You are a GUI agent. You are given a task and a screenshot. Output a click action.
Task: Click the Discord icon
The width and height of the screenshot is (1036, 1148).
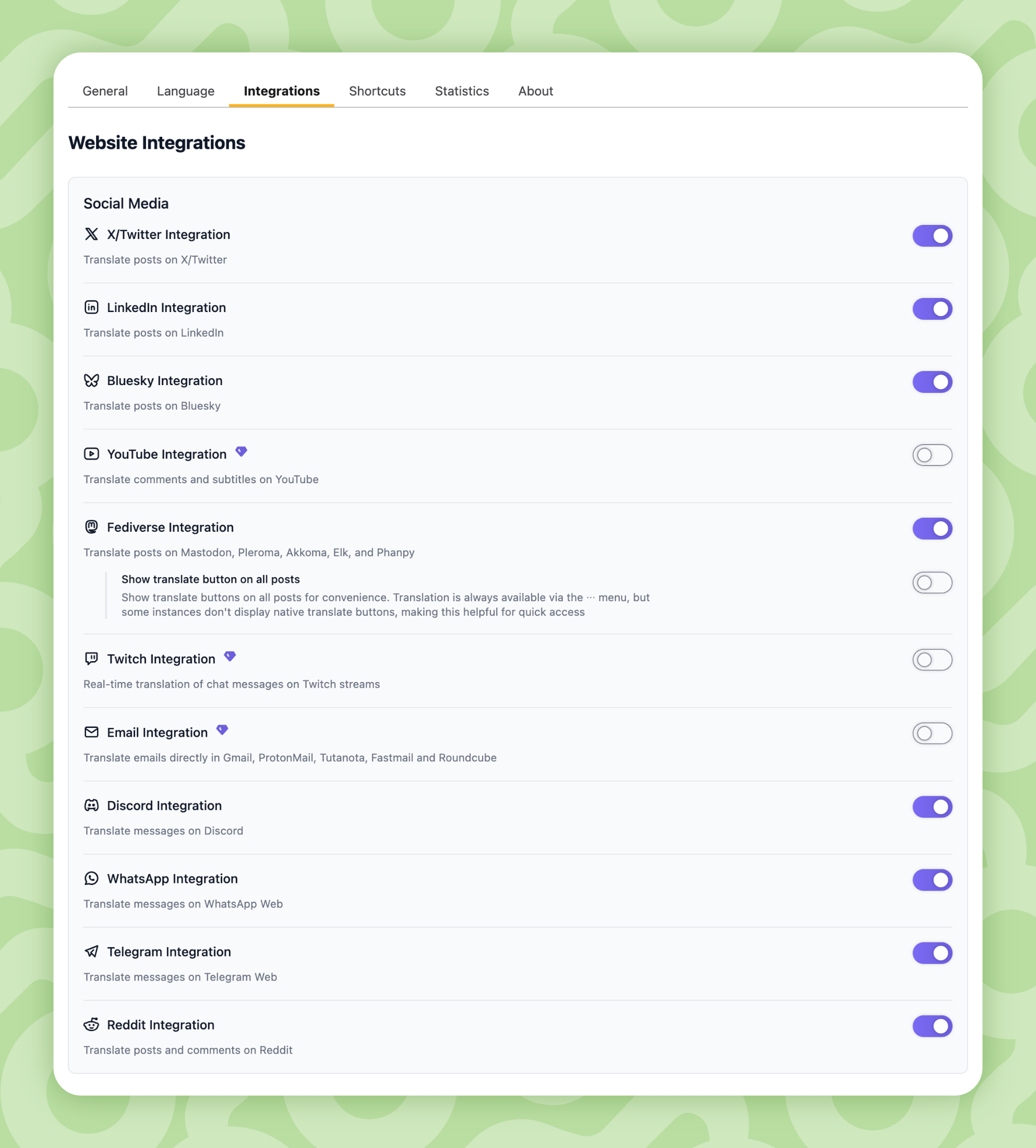pyautogui.click(x=92, y=805)
